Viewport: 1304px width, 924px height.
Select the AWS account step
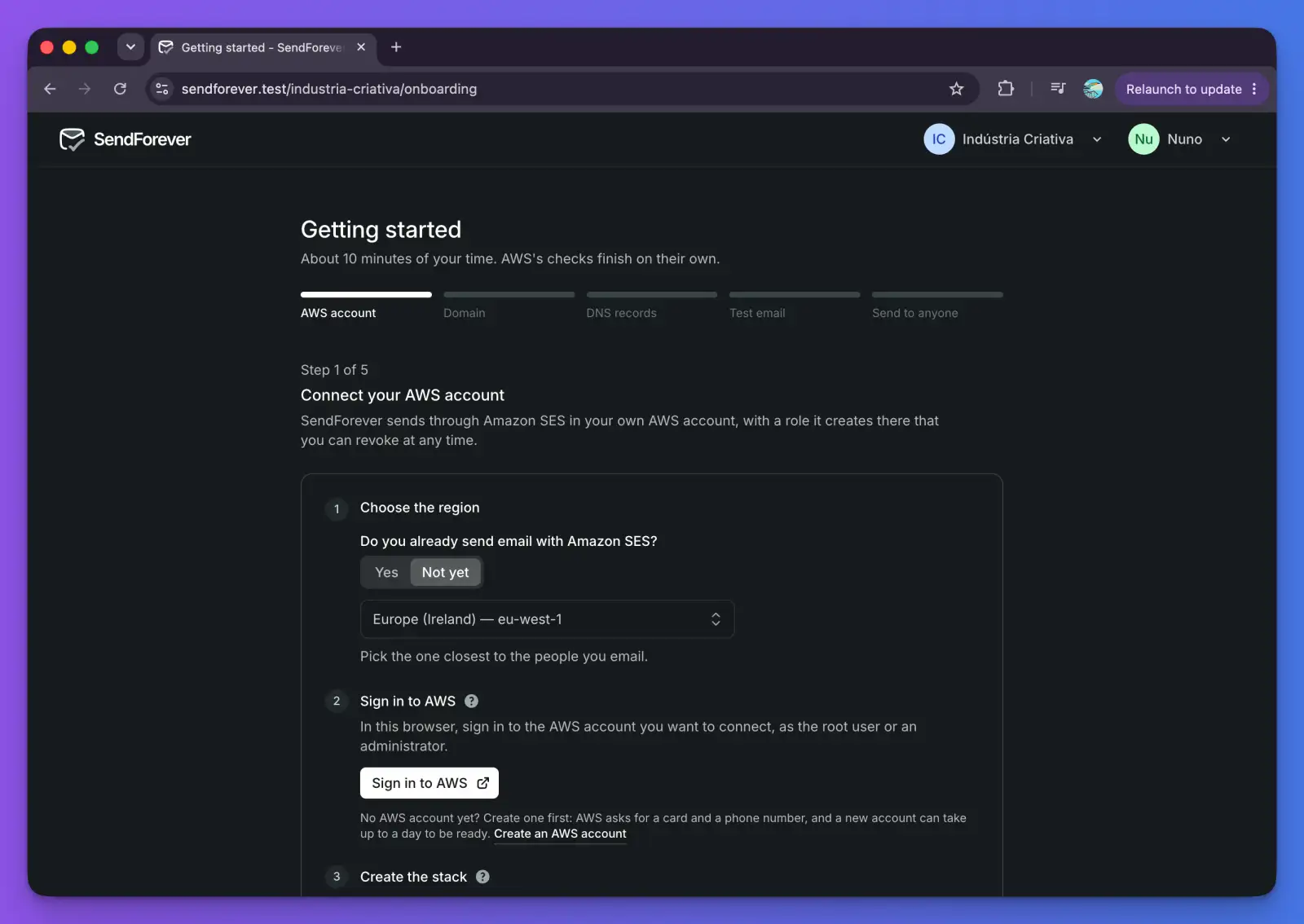coord(338,313)
